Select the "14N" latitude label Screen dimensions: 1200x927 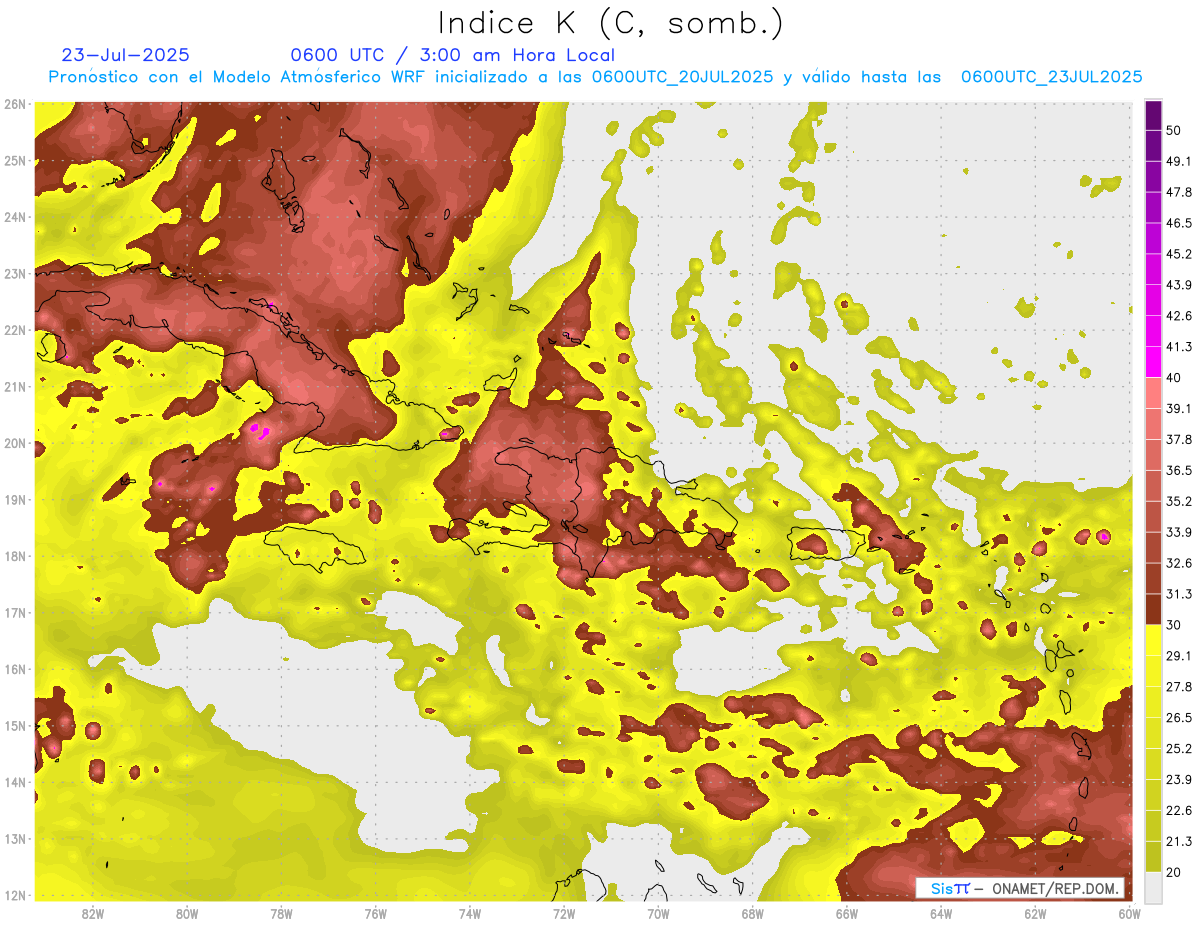pos(14,782)
